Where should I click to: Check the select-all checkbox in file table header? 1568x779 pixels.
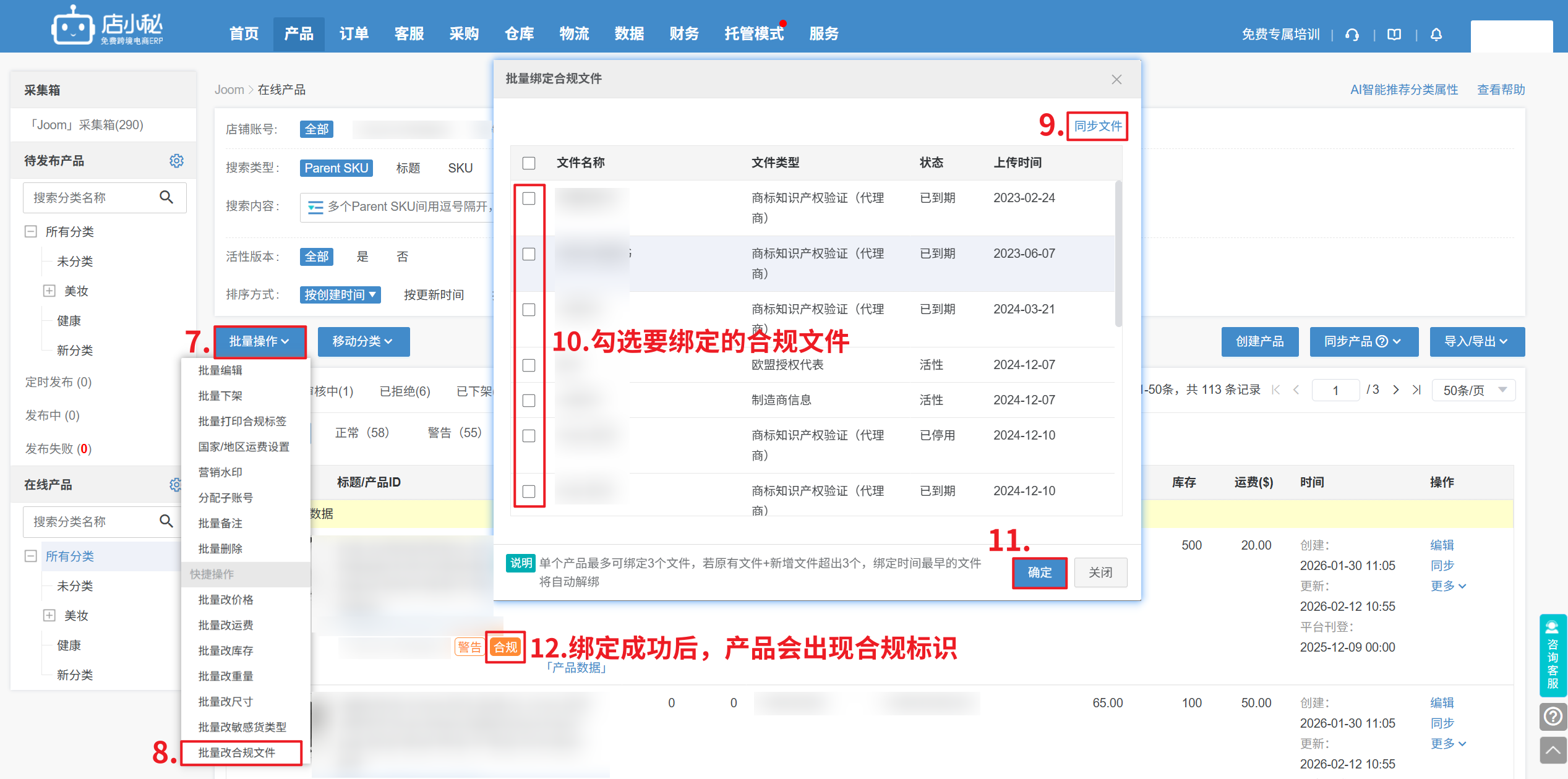click(529, 163)
